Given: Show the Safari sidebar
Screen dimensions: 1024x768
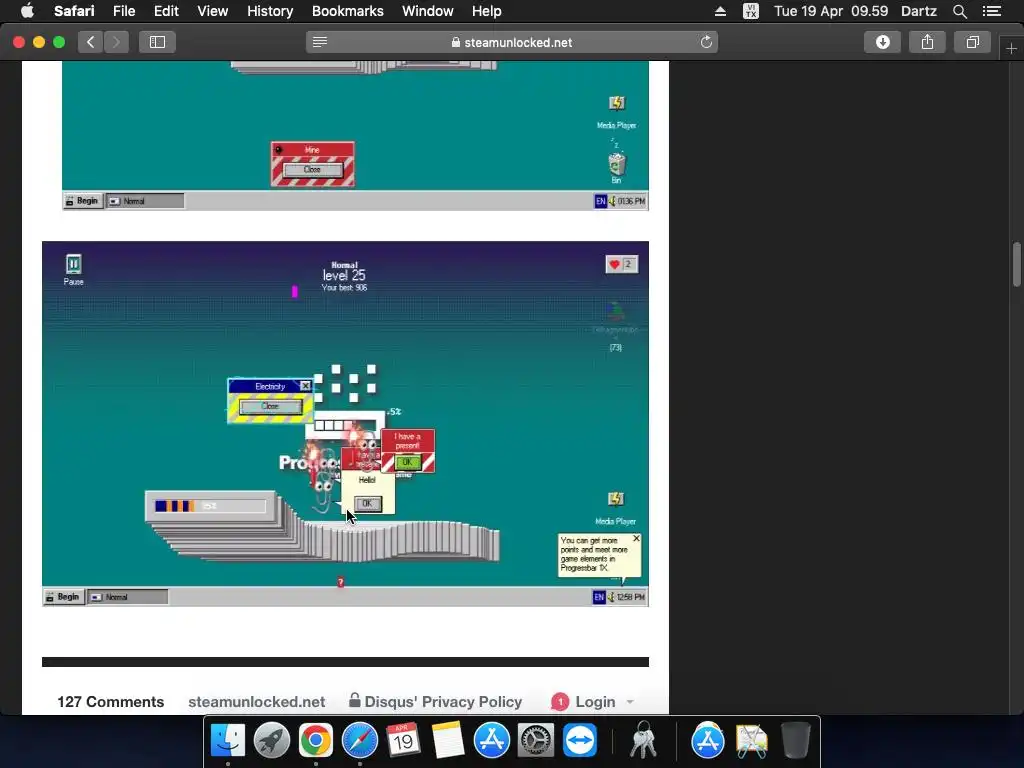Looking at the screenshot, I should pyautogui.click(x=157, y=42).
